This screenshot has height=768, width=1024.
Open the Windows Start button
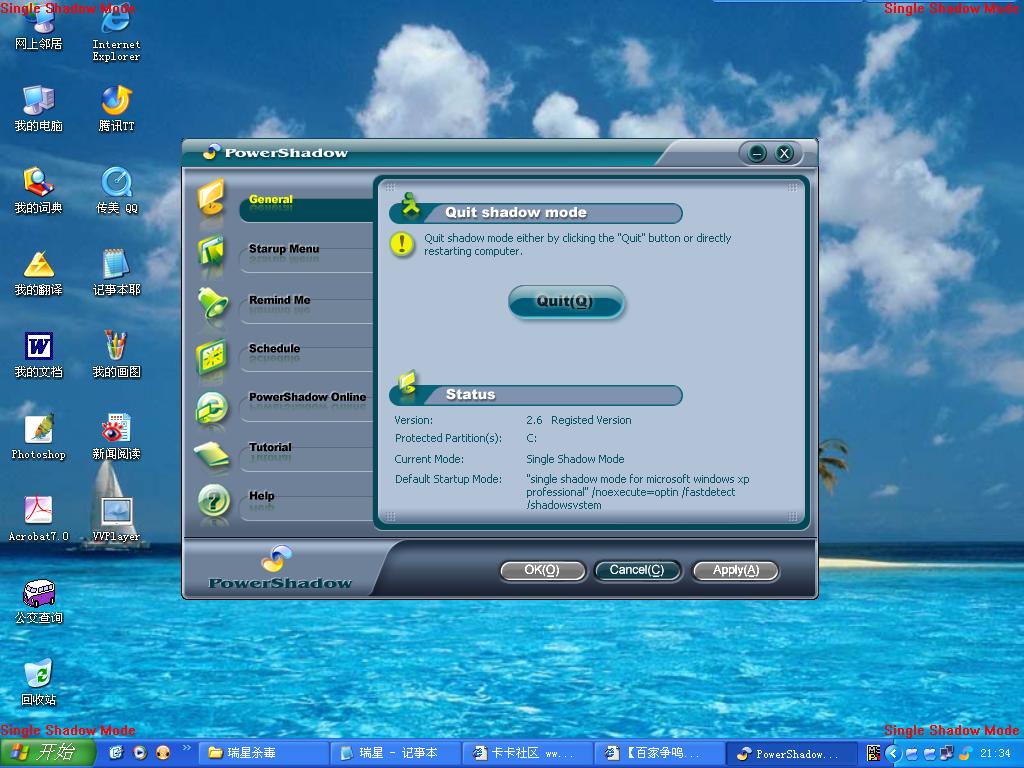point(48,753)
